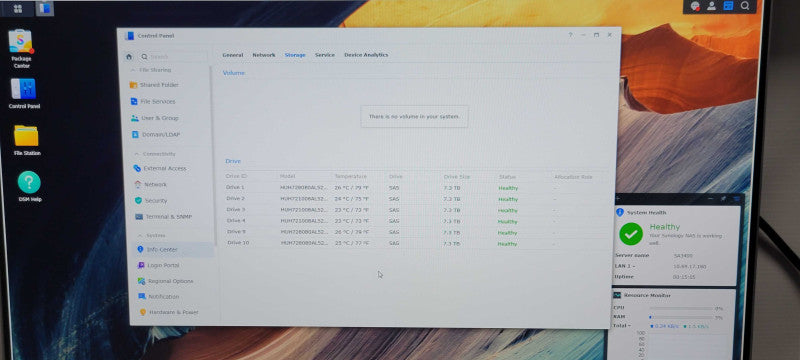Open the Device Analytics tab
This screenshot has height=360, width=800.
[x=366, y=55]
